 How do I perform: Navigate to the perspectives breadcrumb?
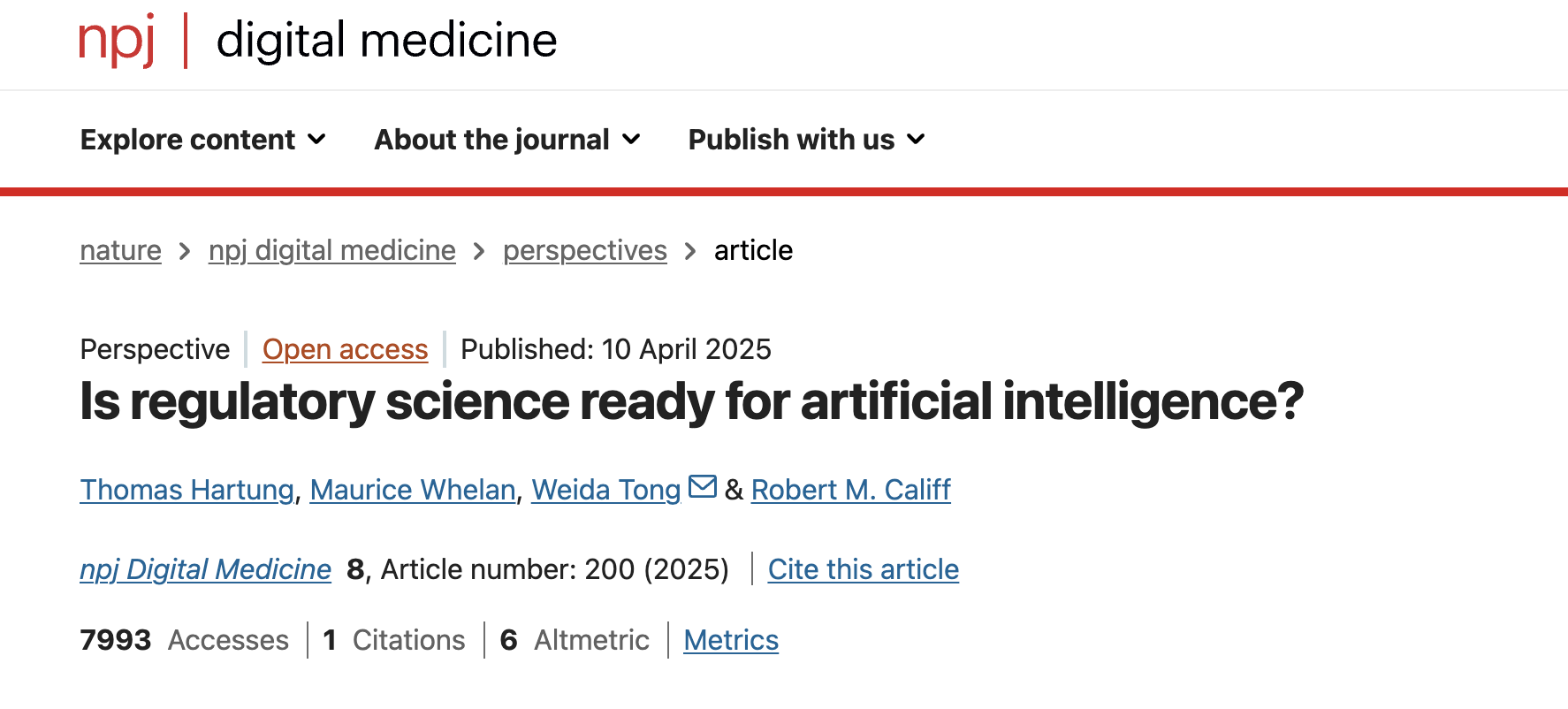584,251
